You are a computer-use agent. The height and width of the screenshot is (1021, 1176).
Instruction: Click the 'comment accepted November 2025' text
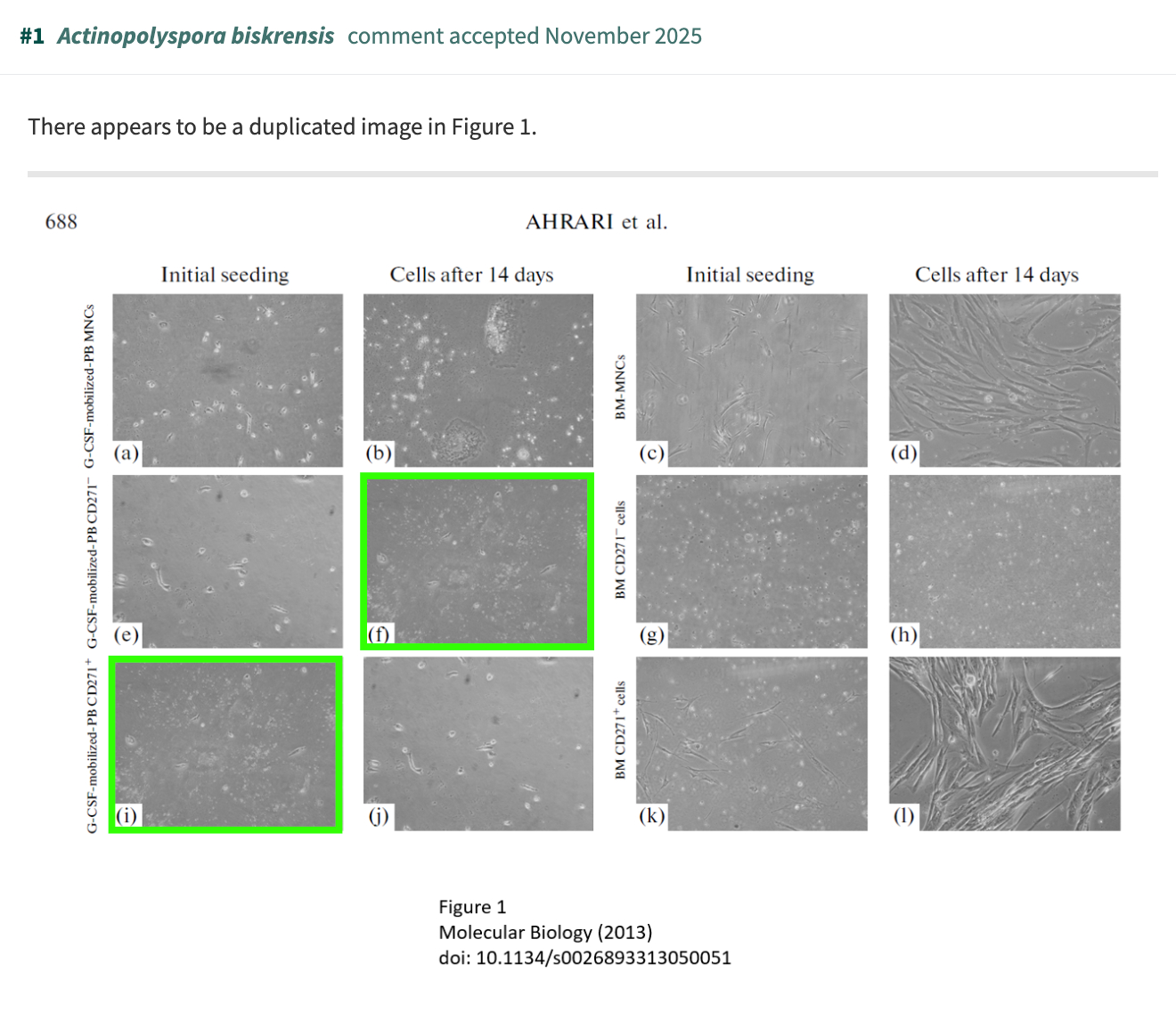click(x=524, y=37)
